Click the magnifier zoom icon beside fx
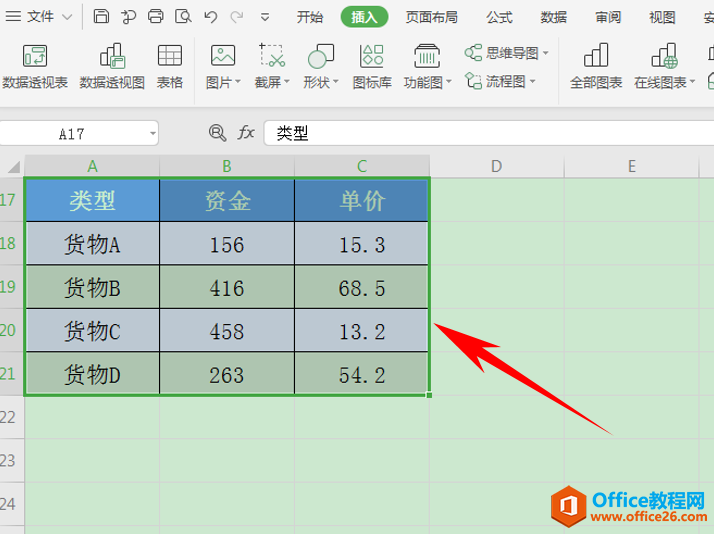The width and height of the screenshot is (714, 534). pos(217,133)
